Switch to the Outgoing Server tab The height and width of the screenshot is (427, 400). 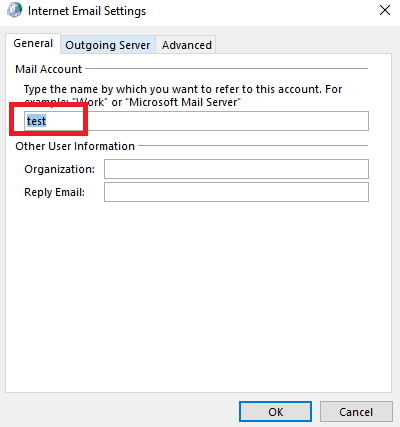click(x=108, y=45)
